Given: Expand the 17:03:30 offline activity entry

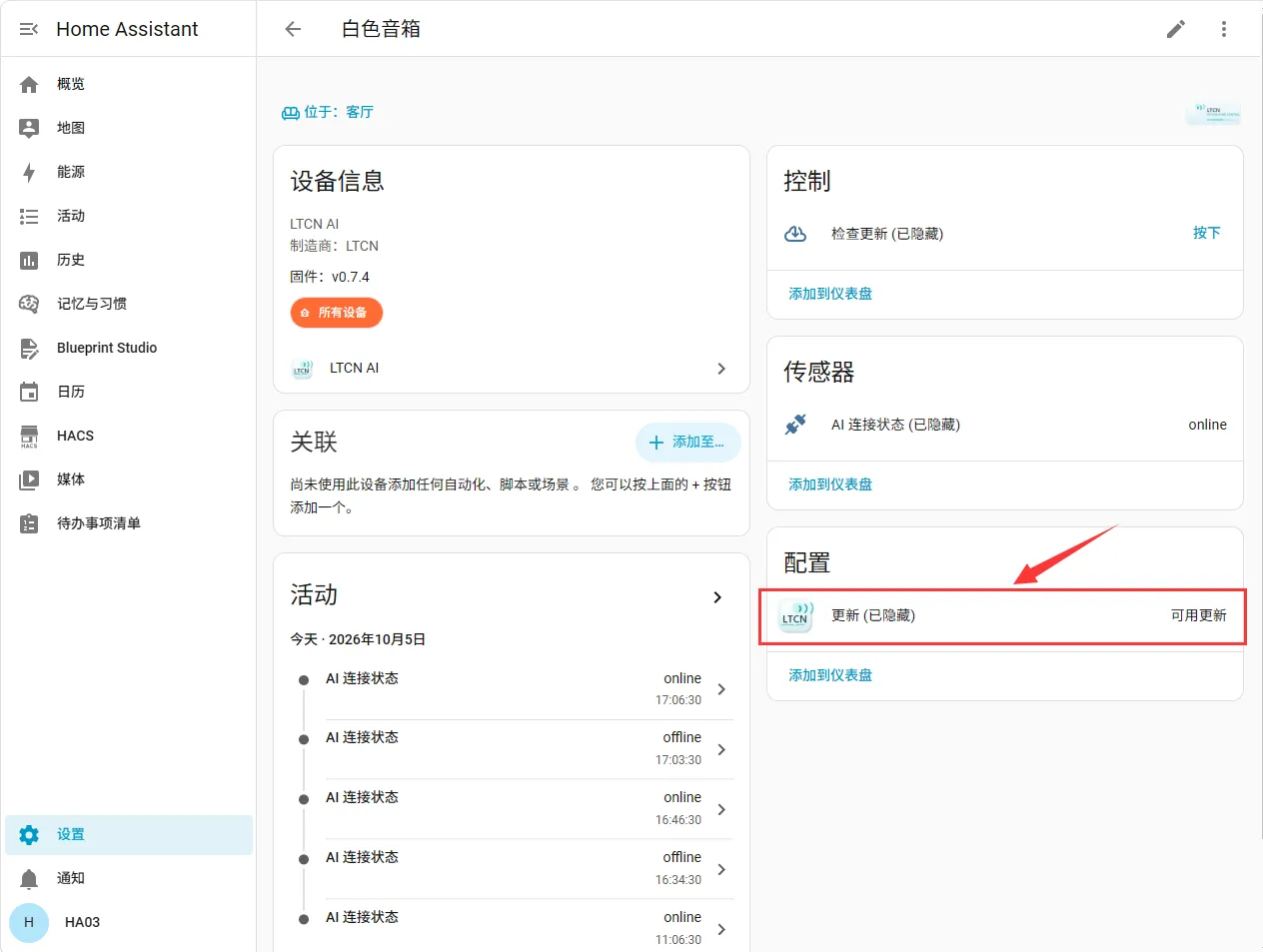Looking at the screenshot, I should [x=721, y=749].
